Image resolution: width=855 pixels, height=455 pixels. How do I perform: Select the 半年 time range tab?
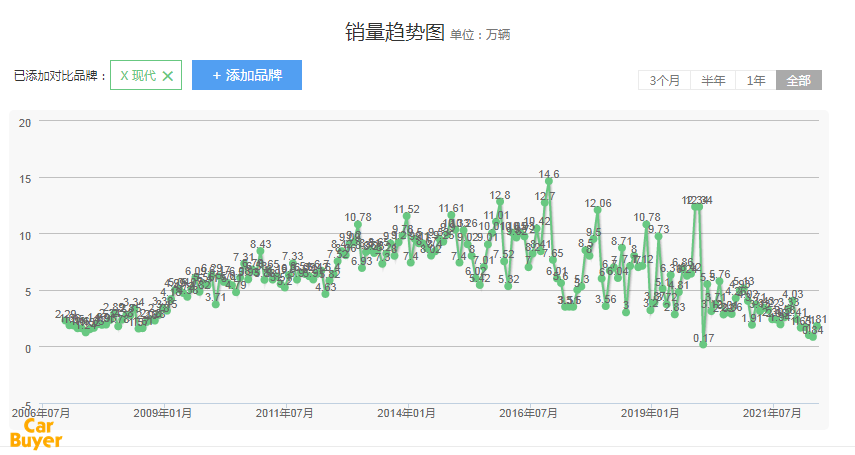tap(713, 81)
